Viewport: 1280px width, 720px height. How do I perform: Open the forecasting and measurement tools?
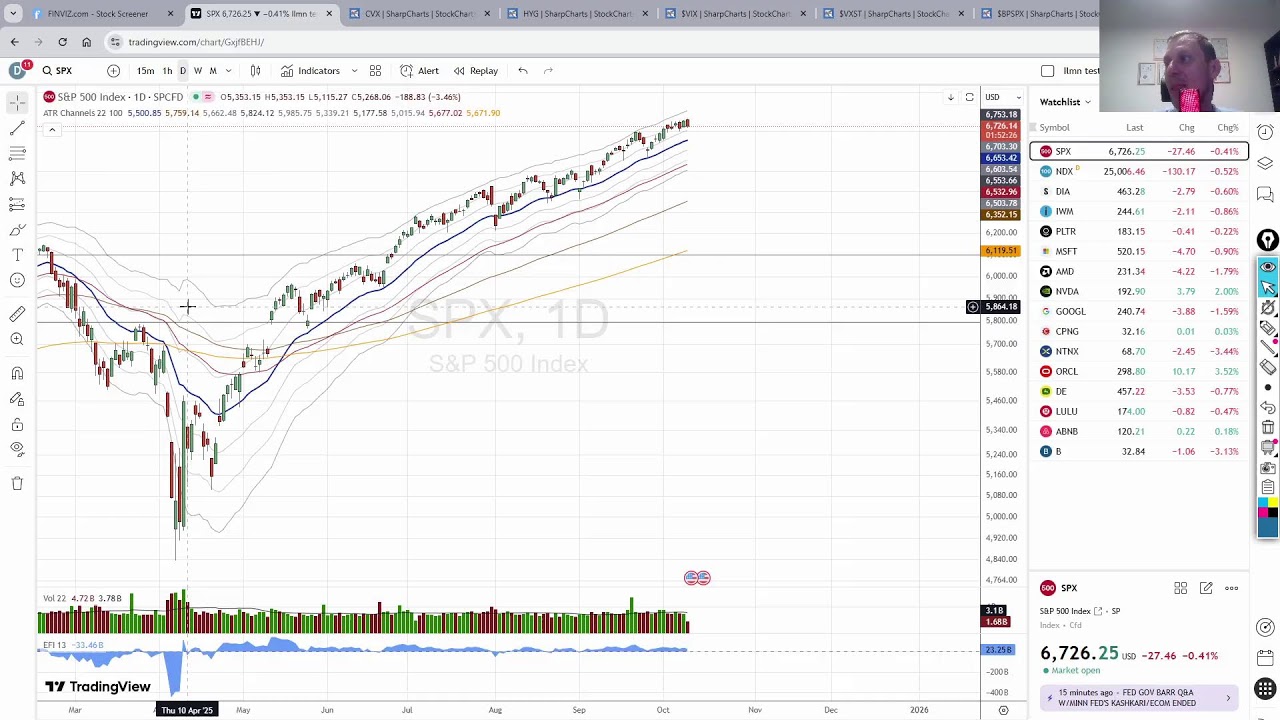[17, 204]
